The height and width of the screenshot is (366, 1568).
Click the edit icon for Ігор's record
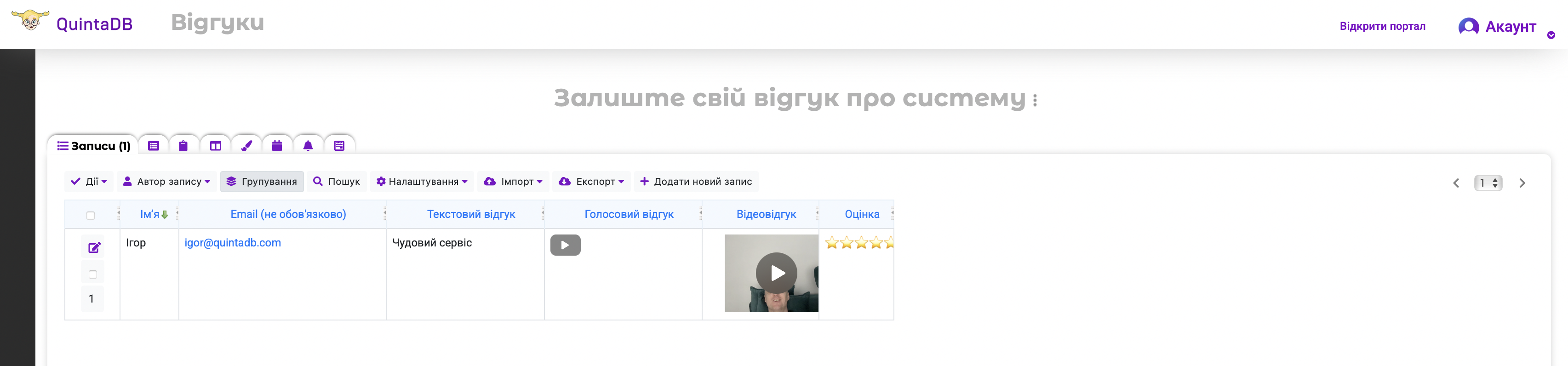(x=94, y=247)
